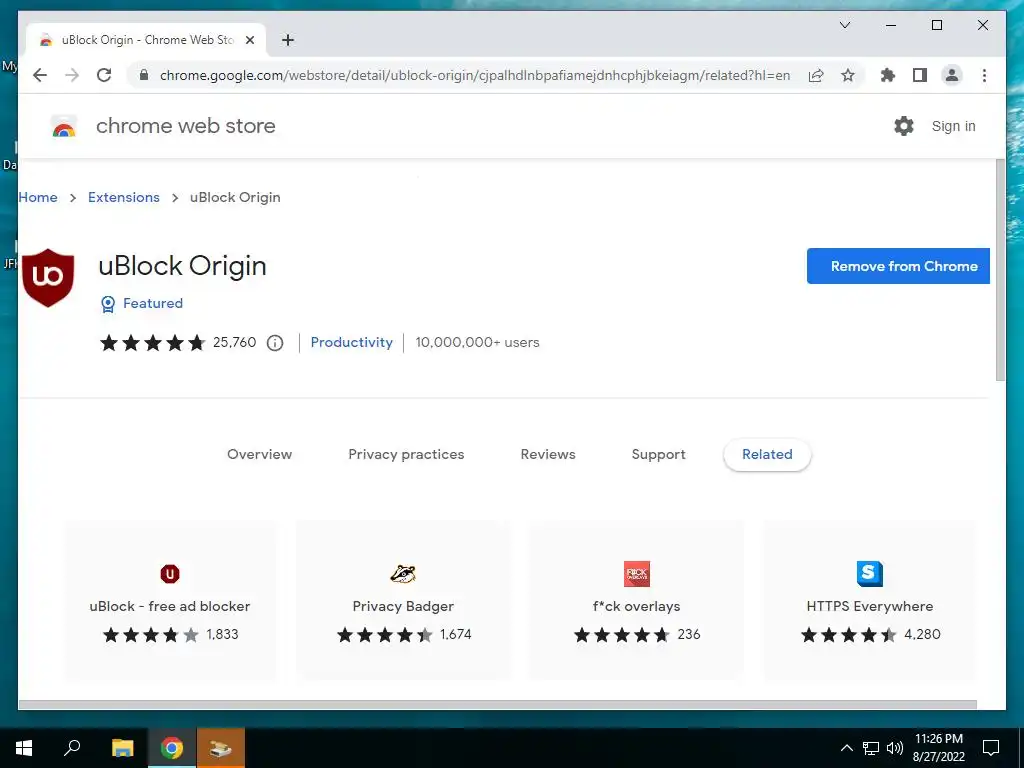The image size is (1024, 768).
Task: Click the Featured badge icon
Action: tap(108, 304)
